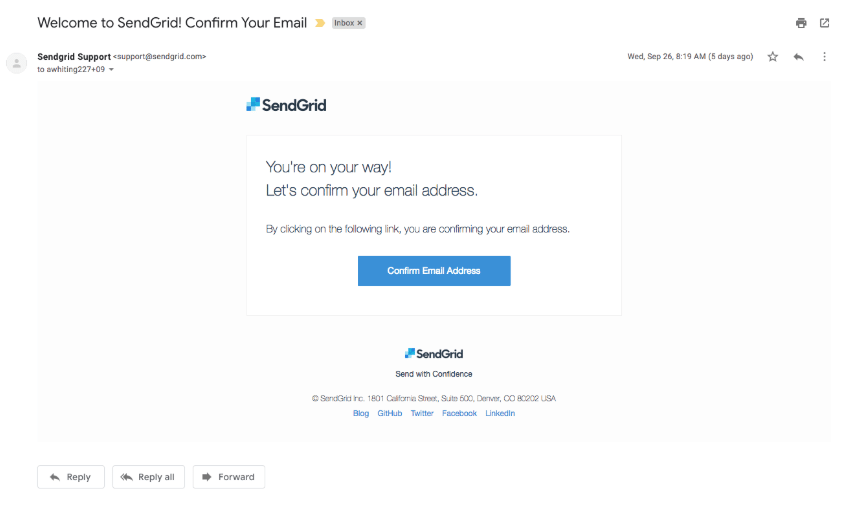Print this email with the printer icon
Viewport: 854px width, 508px height.
pos(801,23)
